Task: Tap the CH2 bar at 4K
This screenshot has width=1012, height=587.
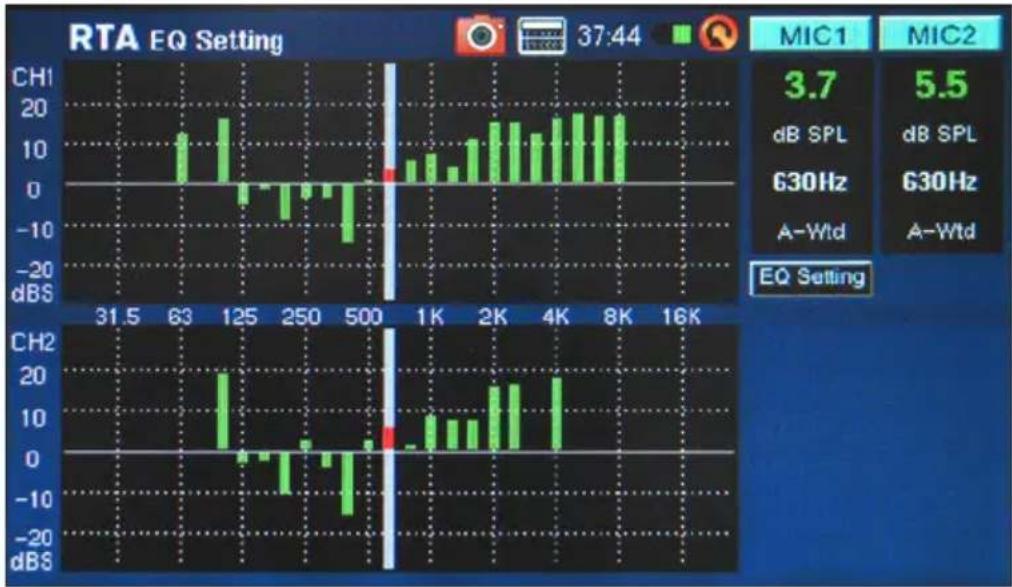Action: point(556,413)
